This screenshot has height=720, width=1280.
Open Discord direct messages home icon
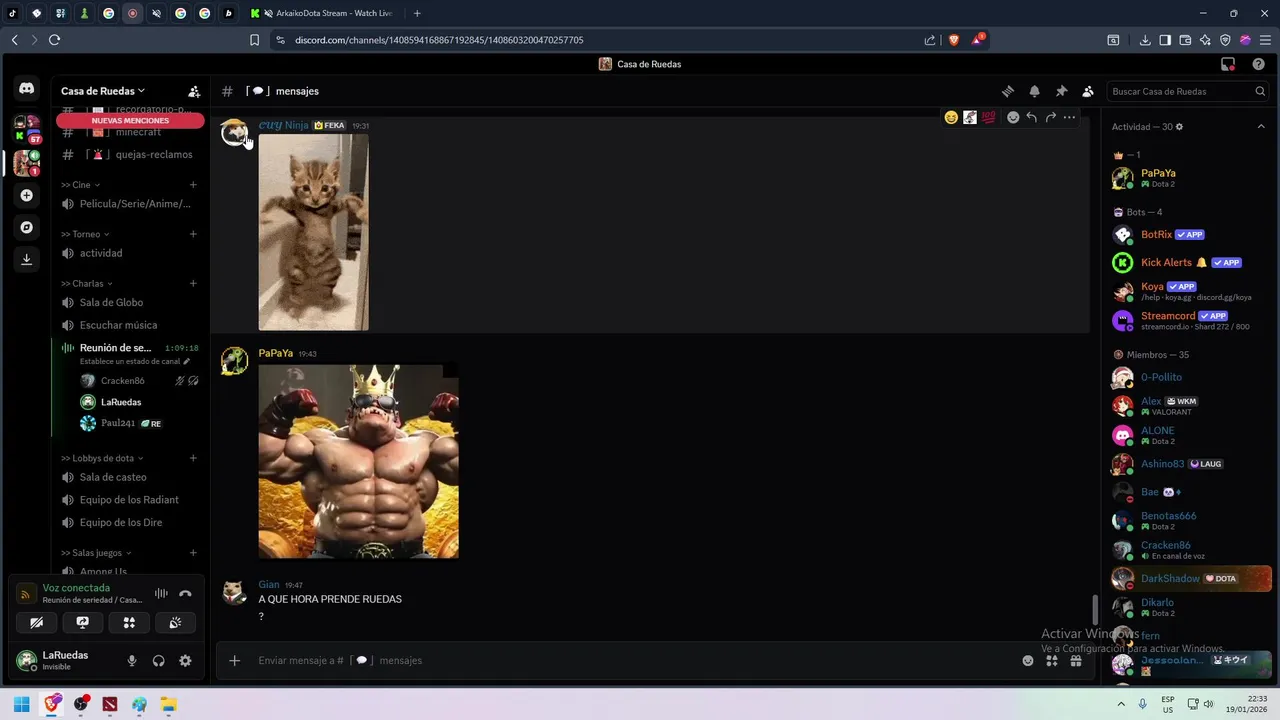tap(27, 89)
